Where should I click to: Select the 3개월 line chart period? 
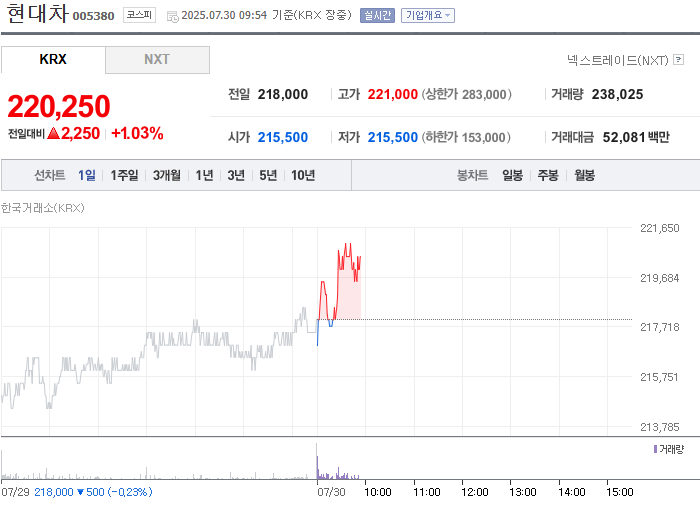[167, 175]
